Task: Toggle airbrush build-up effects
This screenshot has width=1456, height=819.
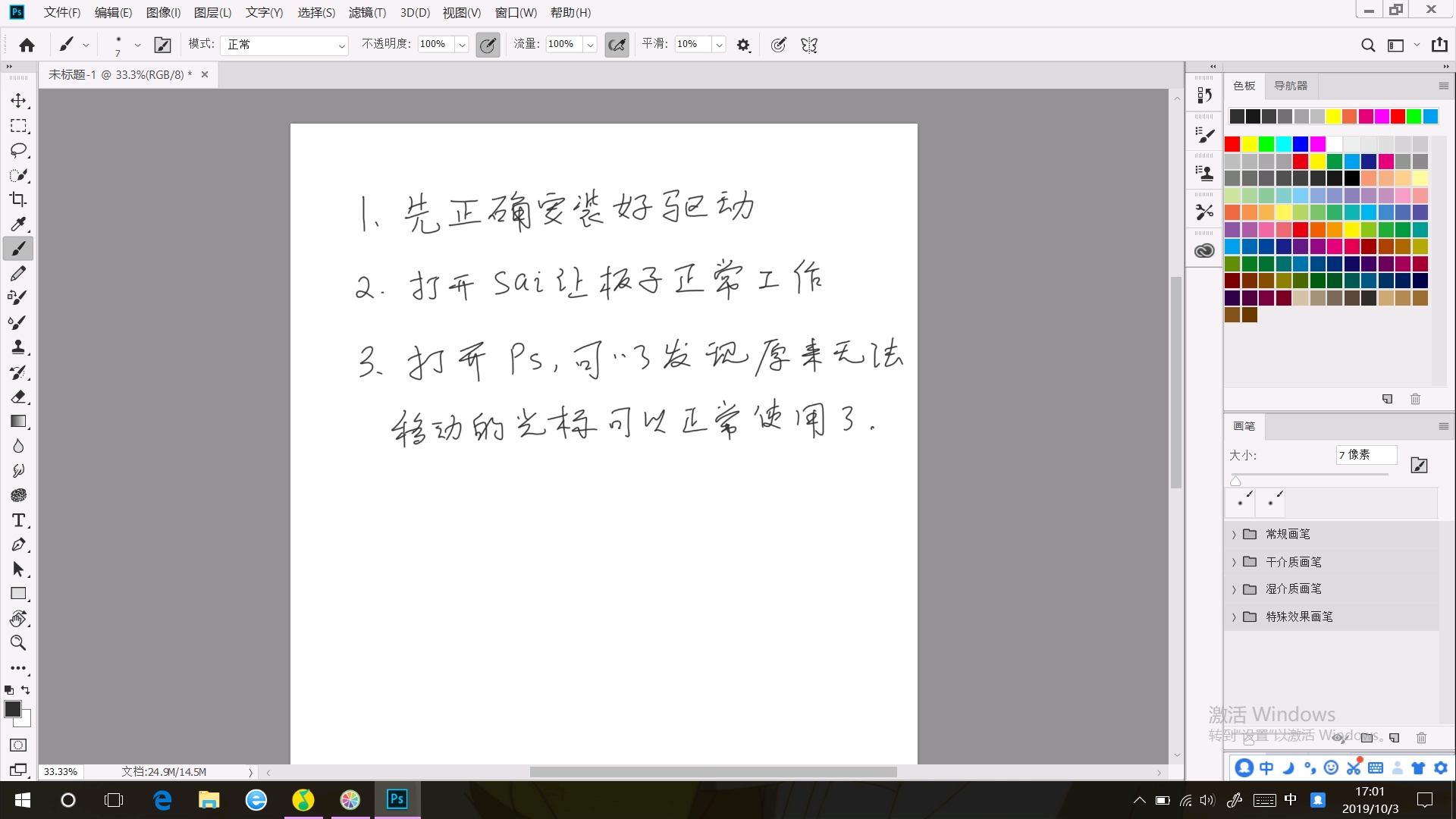Action: coord(617,45)
